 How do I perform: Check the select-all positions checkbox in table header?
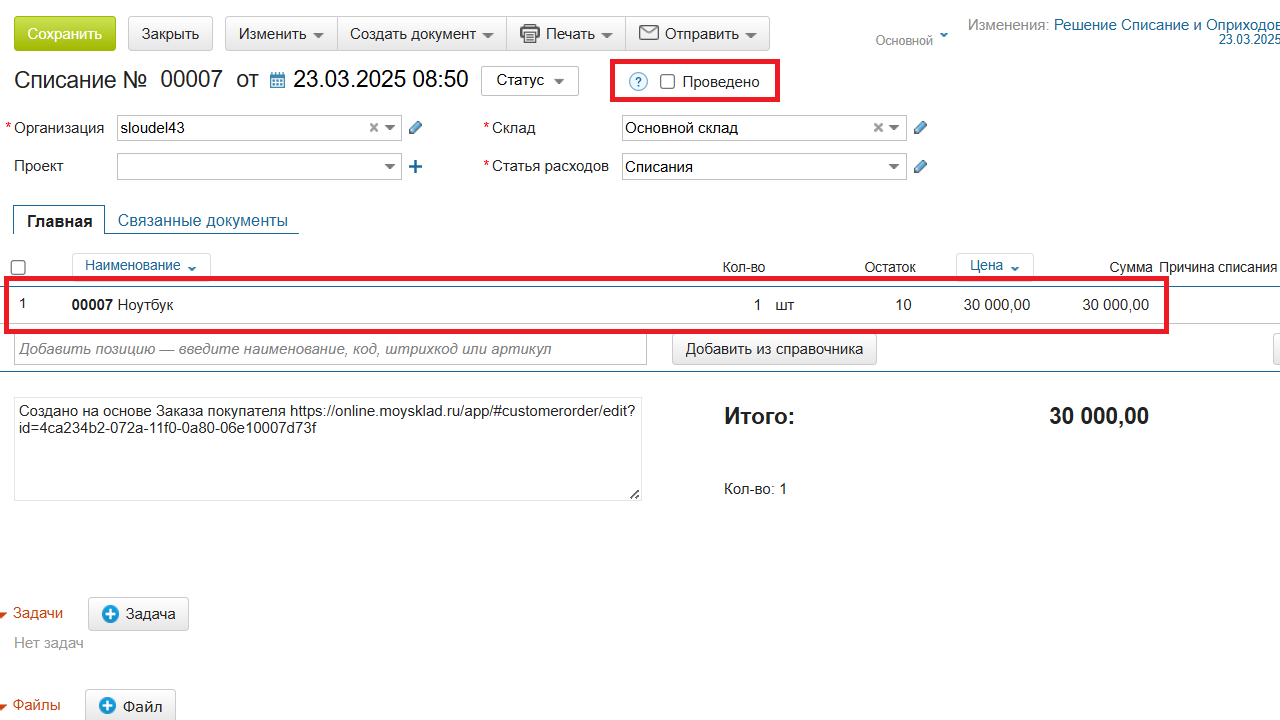pyautogui.click(x=18, y=267)
